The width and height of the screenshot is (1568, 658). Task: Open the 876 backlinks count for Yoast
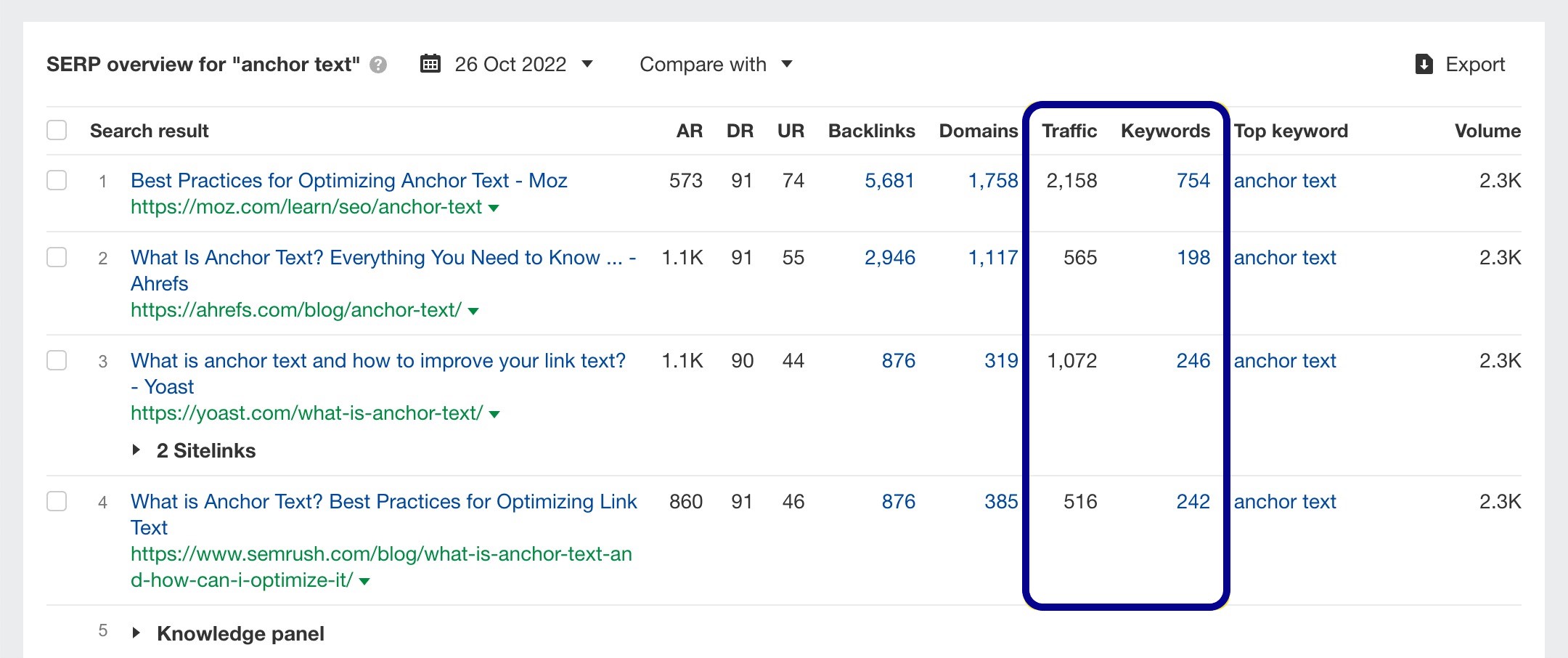point(899,360)
